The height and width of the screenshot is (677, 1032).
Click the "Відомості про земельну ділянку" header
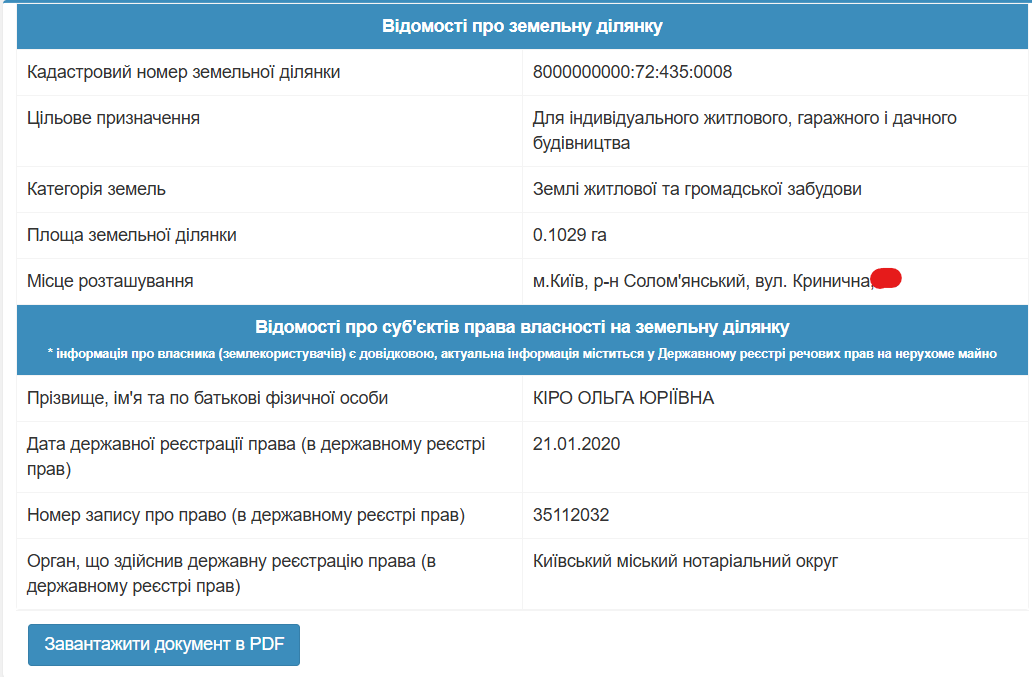tap(522, 25)
